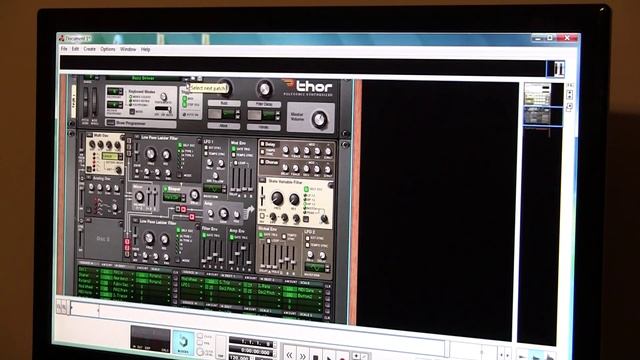Click the Thor patch name display
640x360 pixels.
click(x=142, y=78)
